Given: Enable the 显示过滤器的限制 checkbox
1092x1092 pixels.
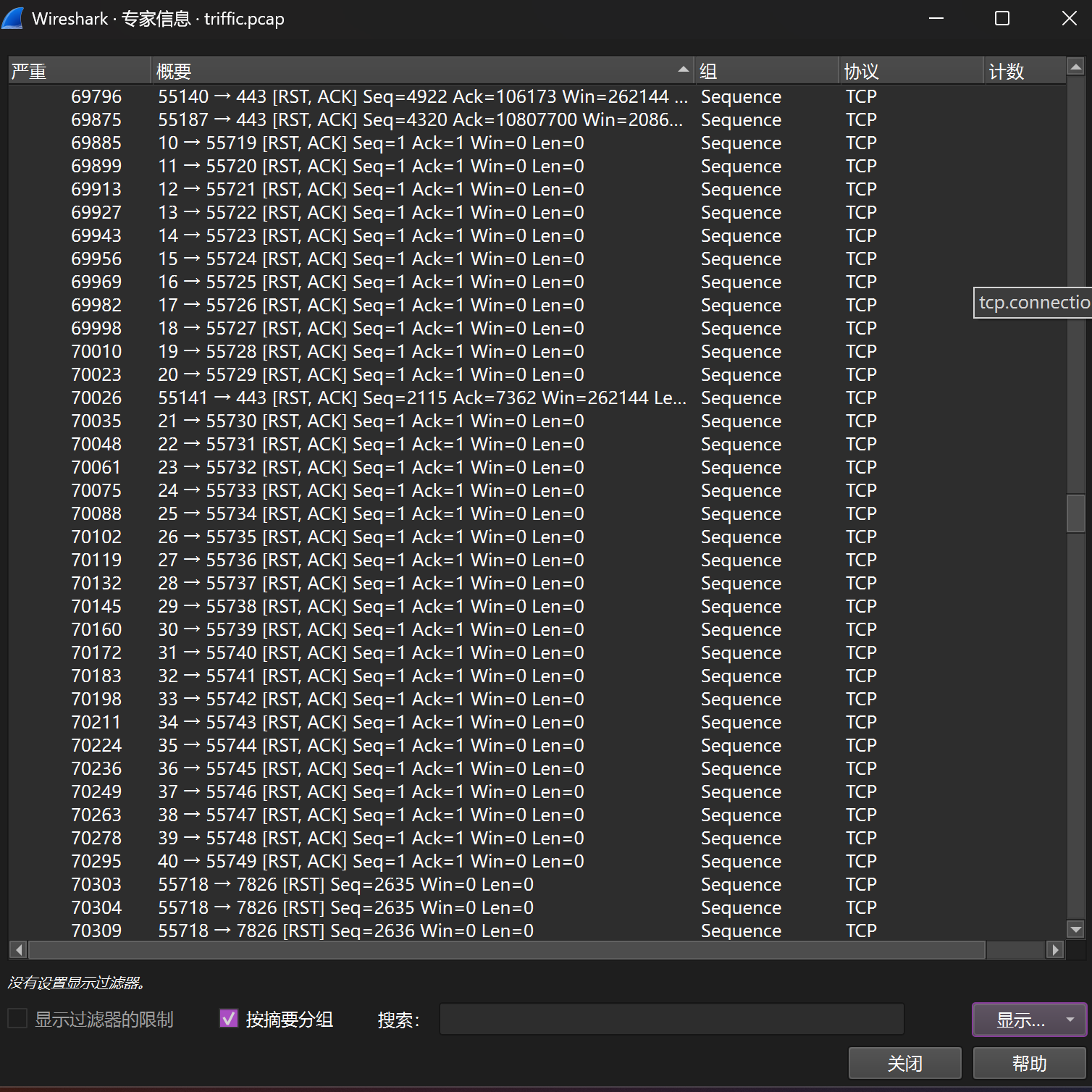Looking at the screenshot, I should click(17, 1018).
